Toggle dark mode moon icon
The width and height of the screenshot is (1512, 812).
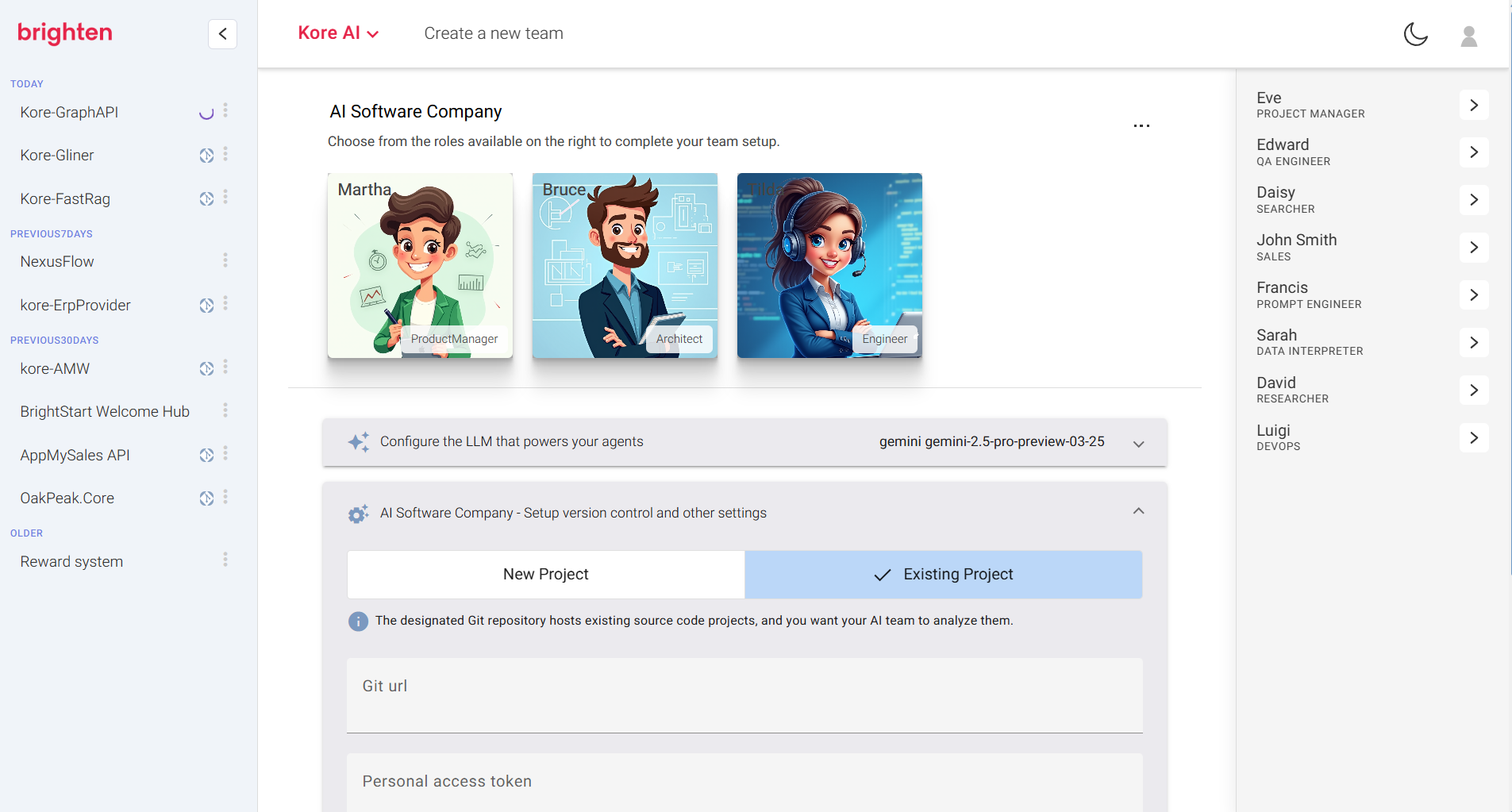click(1415, 34)
